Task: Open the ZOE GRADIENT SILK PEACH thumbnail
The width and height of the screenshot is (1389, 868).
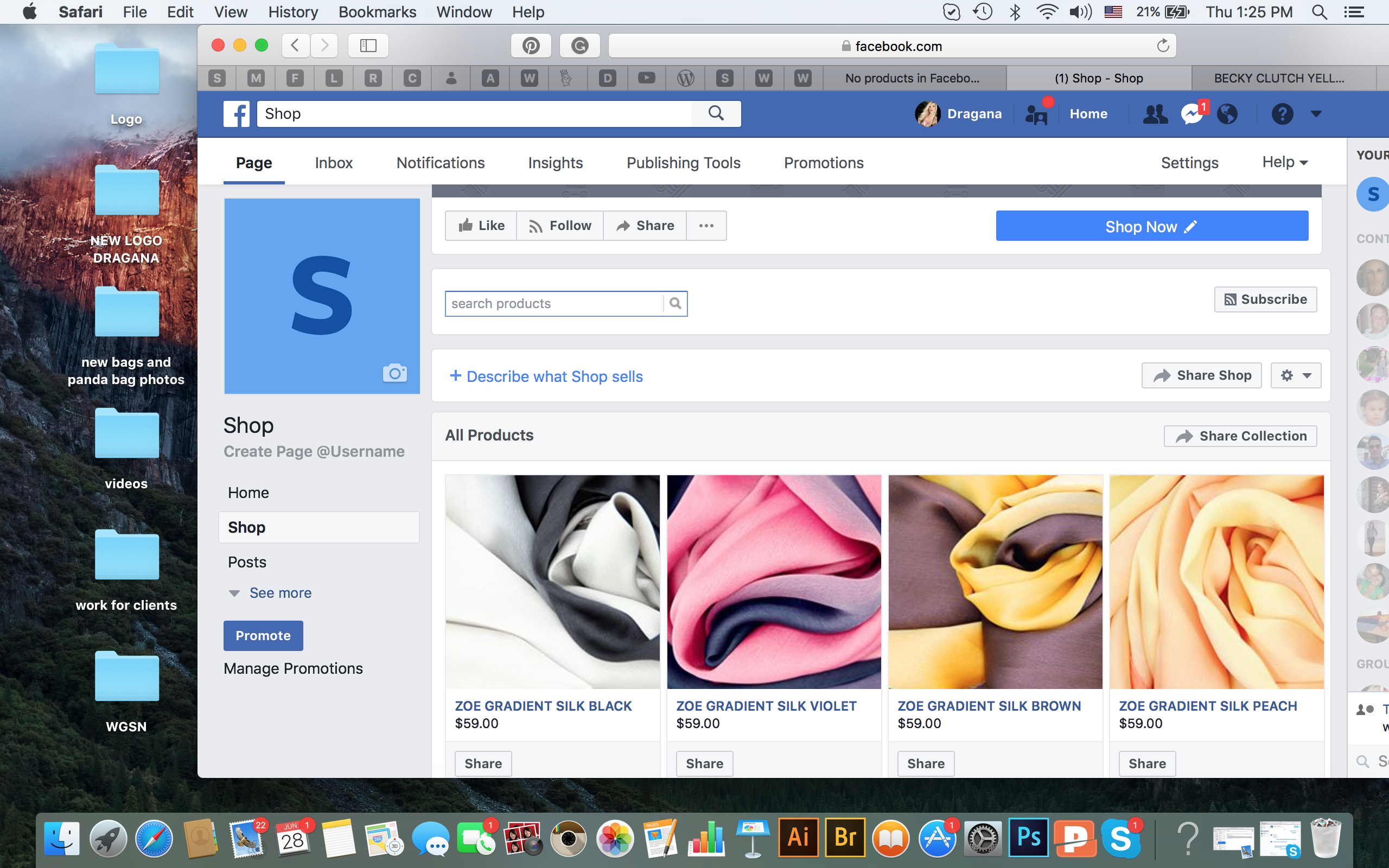Action: [x=1217, y=582]
